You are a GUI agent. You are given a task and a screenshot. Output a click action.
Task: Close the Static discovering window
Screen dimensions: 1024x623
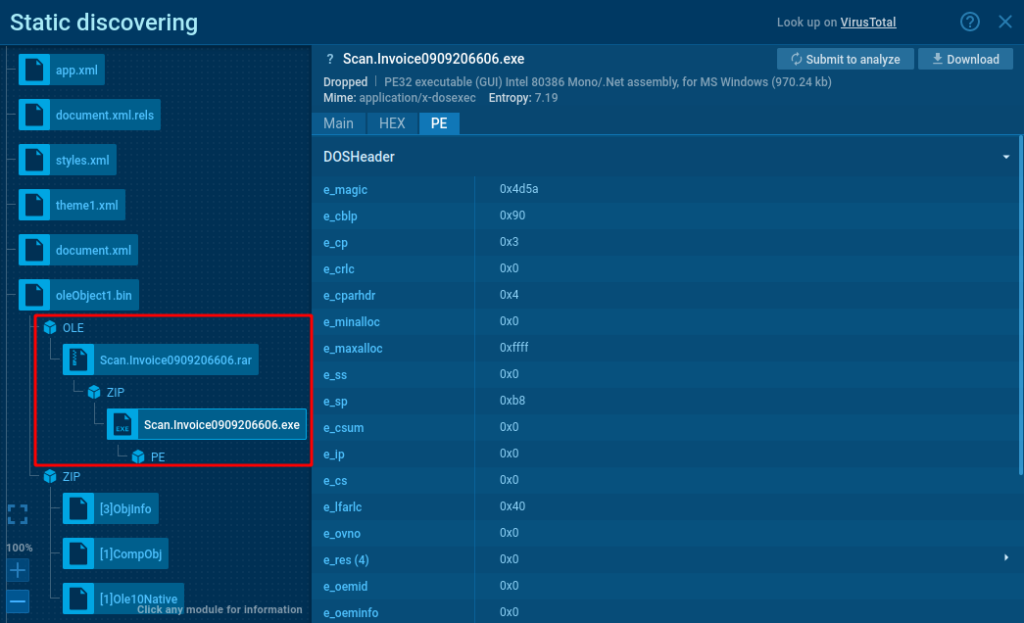pos(1005,22)
